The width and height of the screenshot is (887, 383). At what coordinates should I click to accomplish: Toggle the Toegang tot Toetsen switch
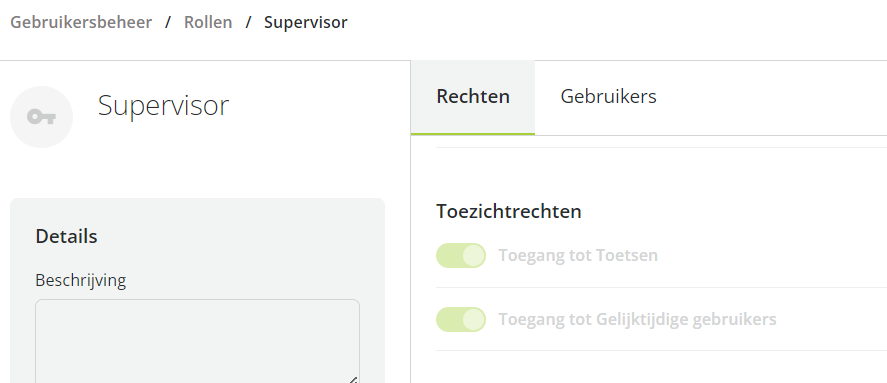[x=460, y=256]
